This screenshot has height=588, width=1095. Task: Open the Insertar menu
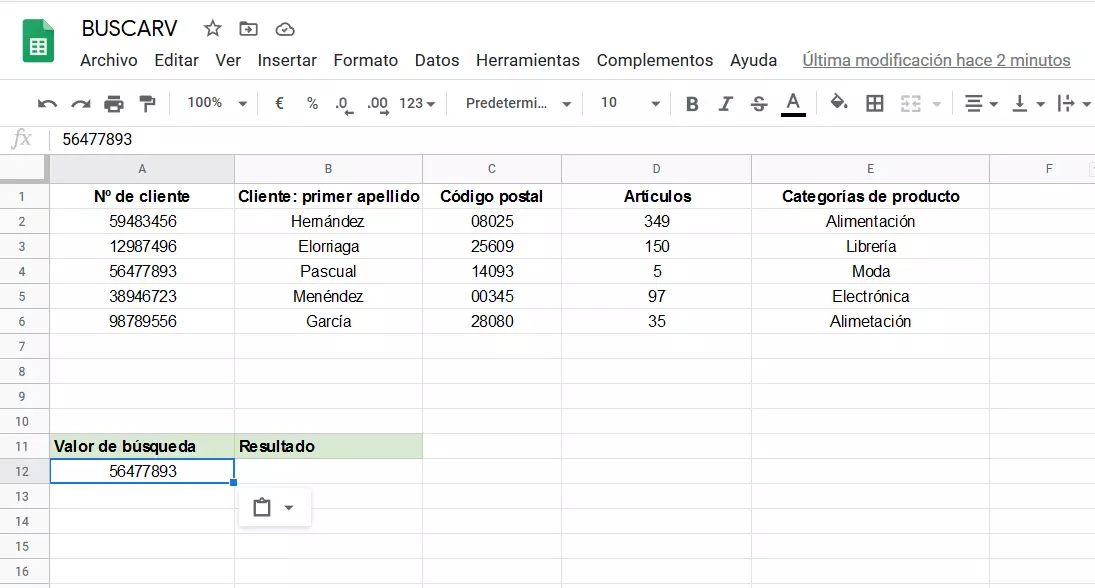coord(287,60)
